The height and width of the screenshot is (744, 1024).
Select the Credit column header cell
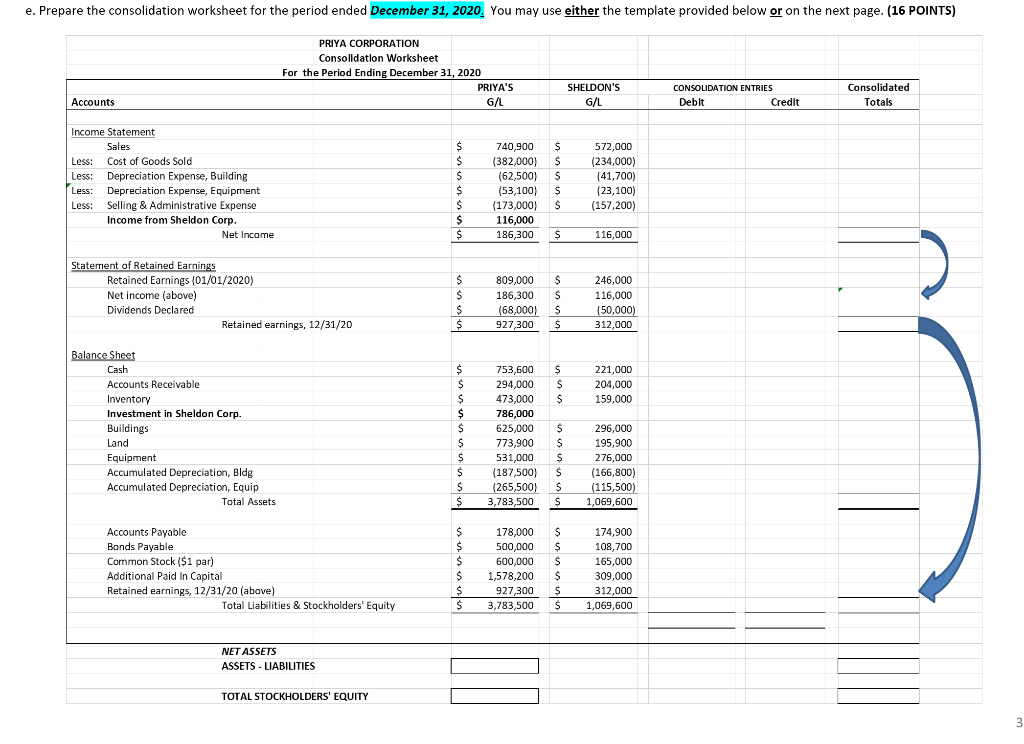click(x=785, y=101)
